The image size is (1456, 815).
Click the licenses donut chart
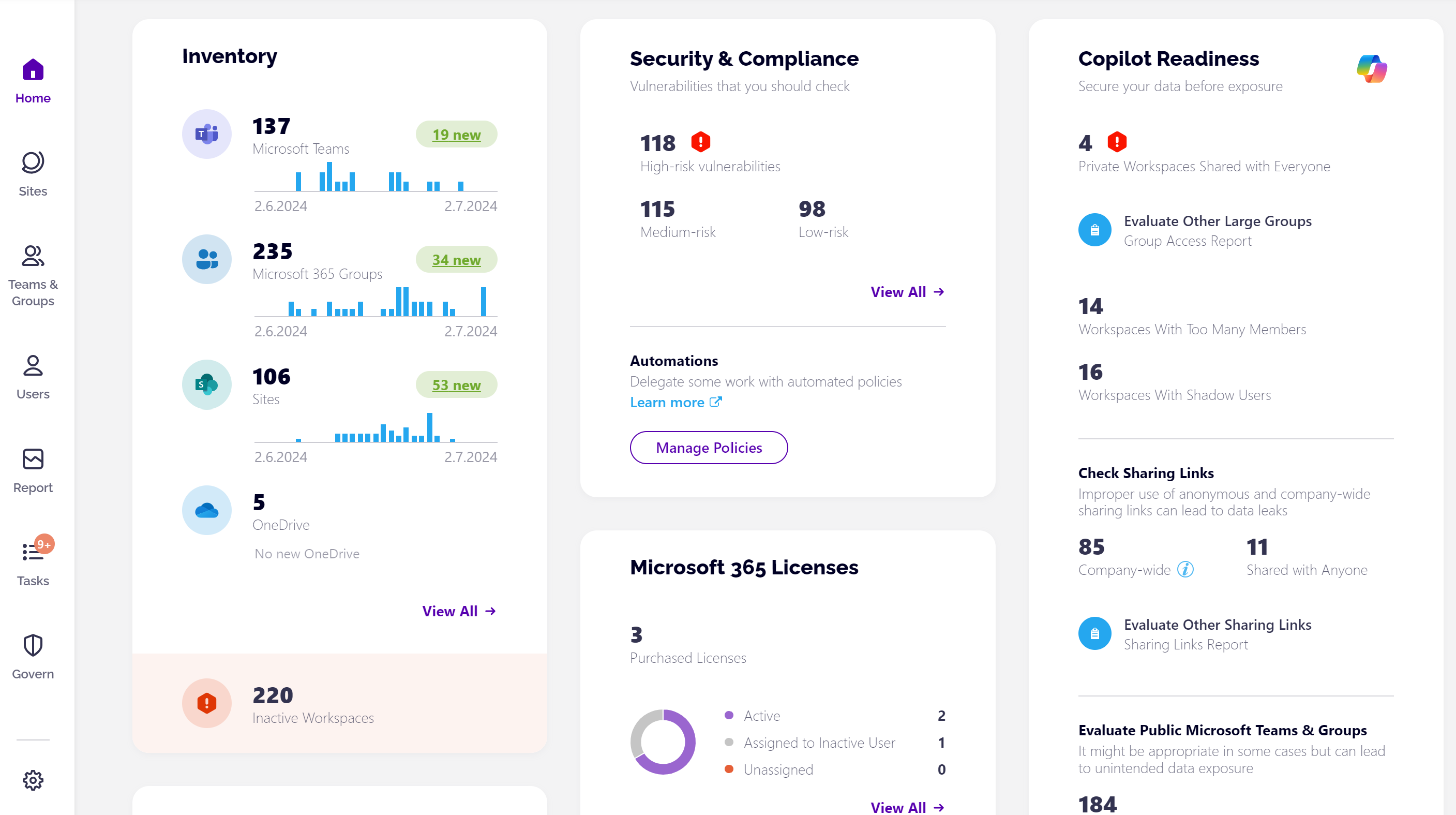pos(663,742)
